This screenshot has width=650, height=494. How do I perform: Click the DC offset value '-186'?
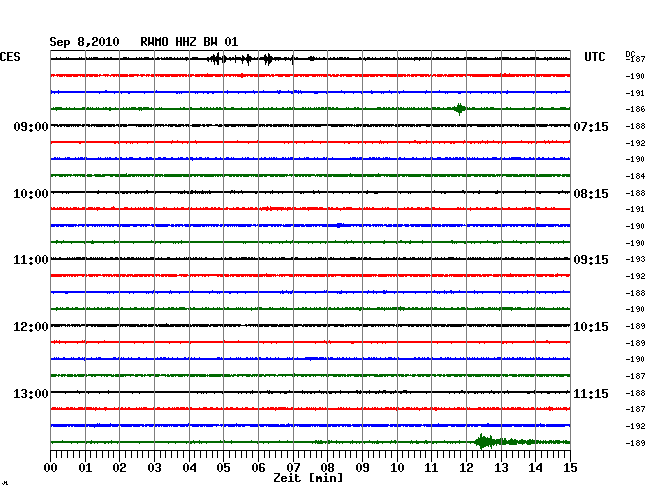point(635,109)
